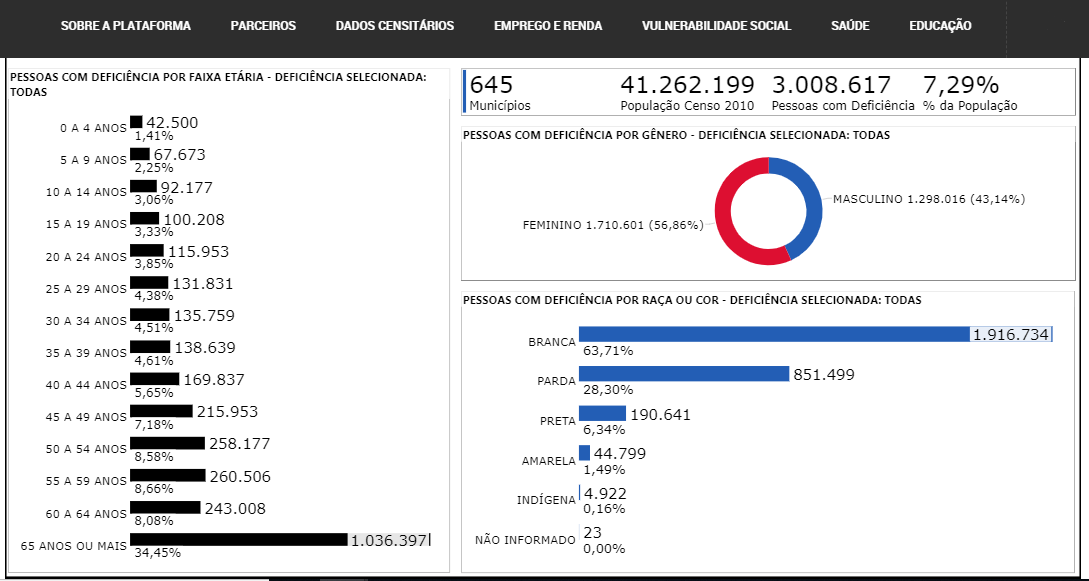Viewport: 1089px width, 581px height.
Task: Go to the Parceiros section
Action: pyautogui.click(x=263, y=26)
